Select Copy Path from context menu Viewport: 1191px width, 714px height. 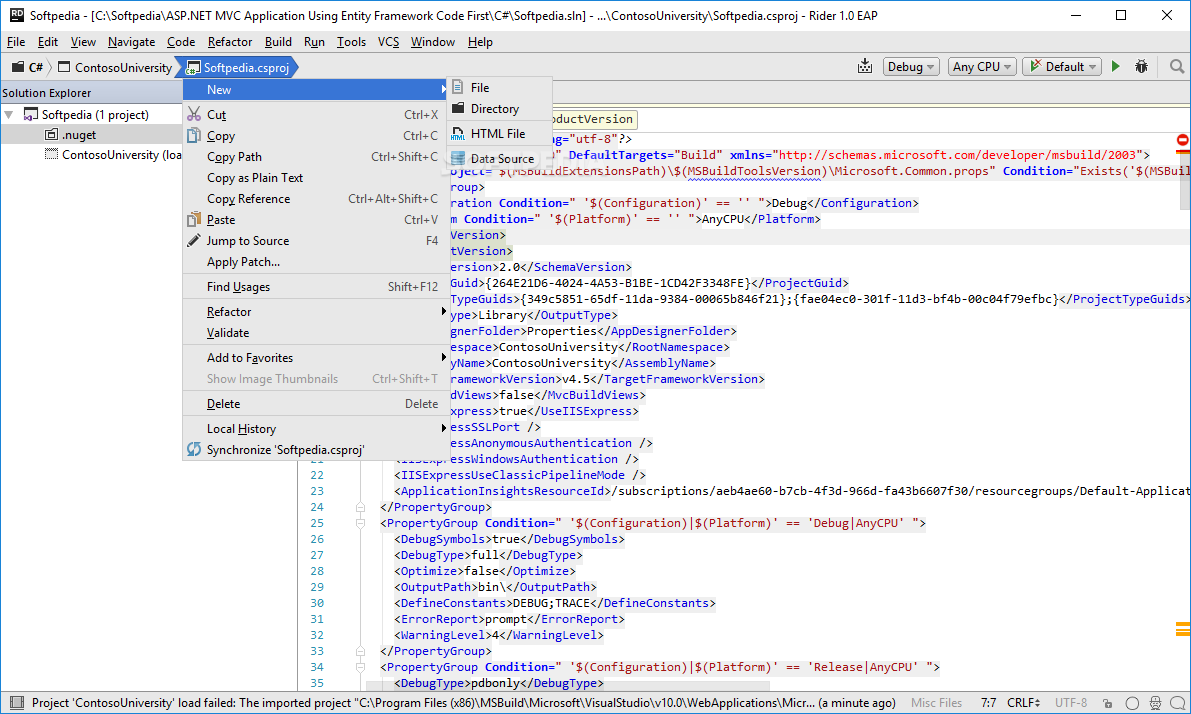(314, 156)
